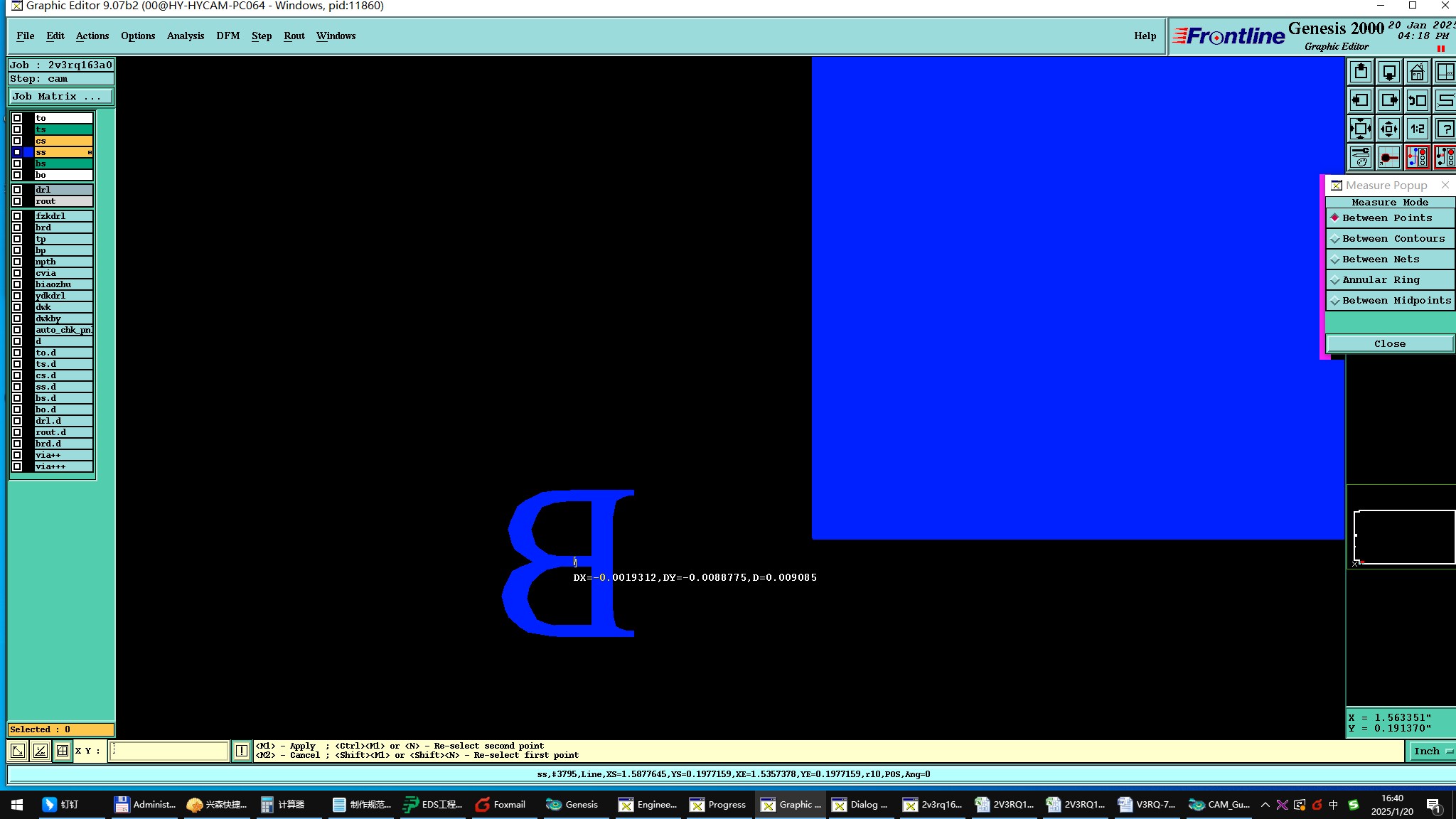The width and height of the screenshot is (1456, 819).
Task: Toggle the checkbox for the drl layer
Action: tap(17, 190)
